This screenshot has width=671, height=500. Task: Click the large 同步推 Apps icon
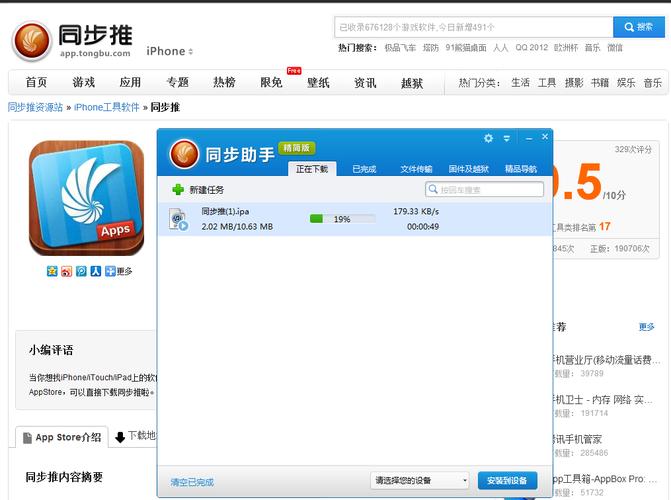tap(86, 198)
